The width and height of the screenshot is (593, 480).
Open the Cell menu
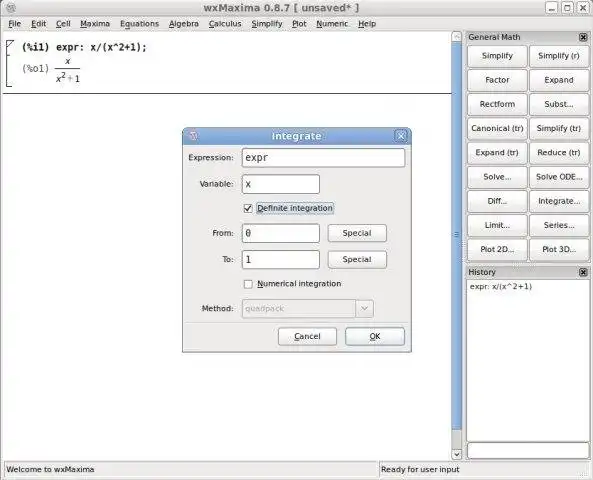[63, 24]
